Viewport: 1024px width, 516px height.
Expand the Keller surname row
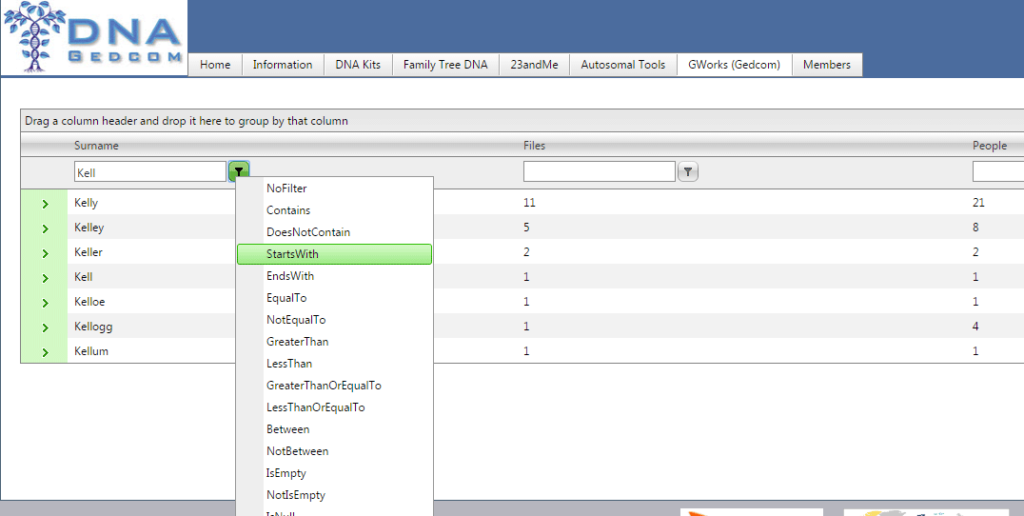pyautogui.click(x=45, y=253)
